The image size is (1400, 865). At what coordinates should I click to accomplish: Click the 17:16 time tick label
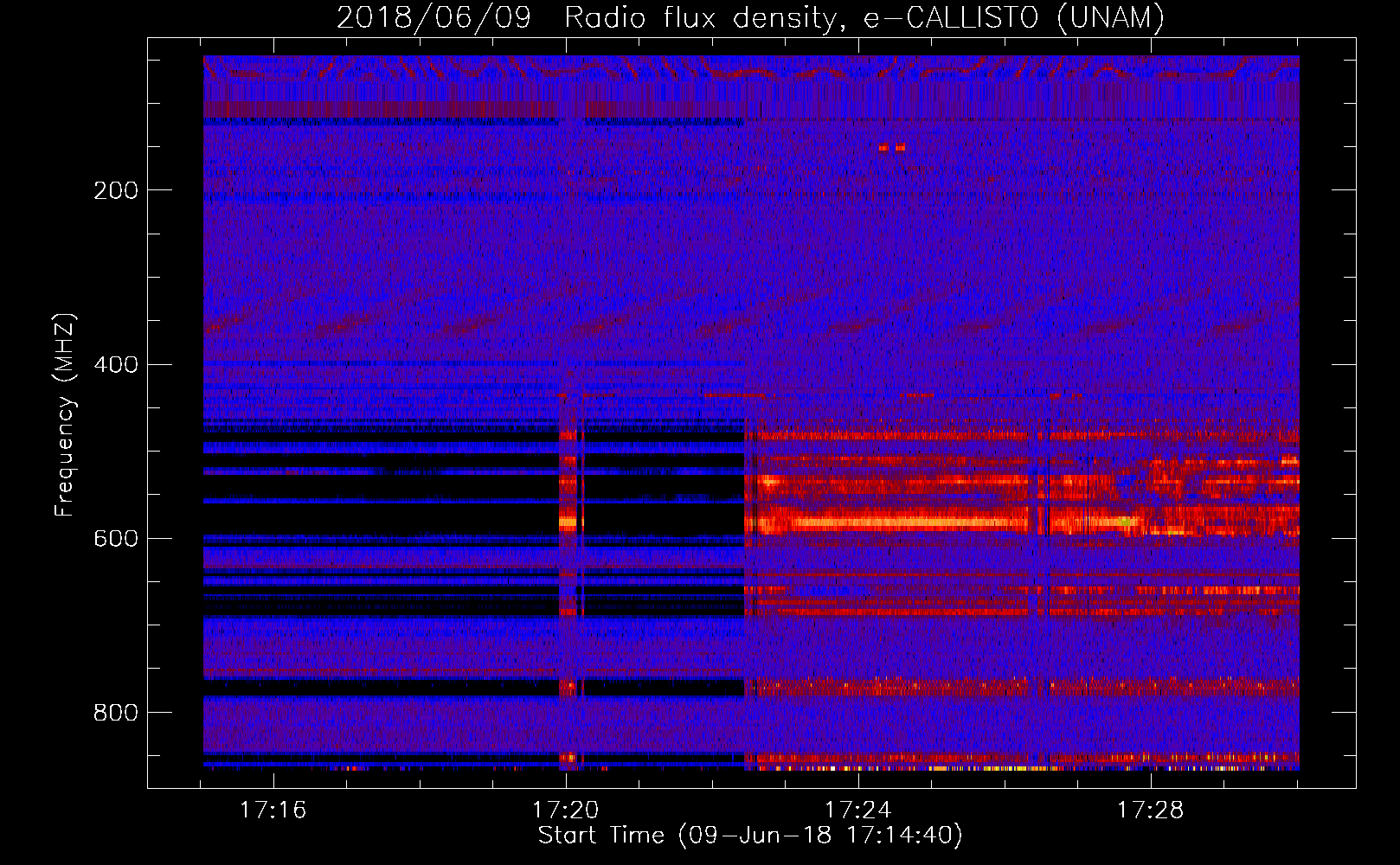pyautogui.click(x=273, y=811)
